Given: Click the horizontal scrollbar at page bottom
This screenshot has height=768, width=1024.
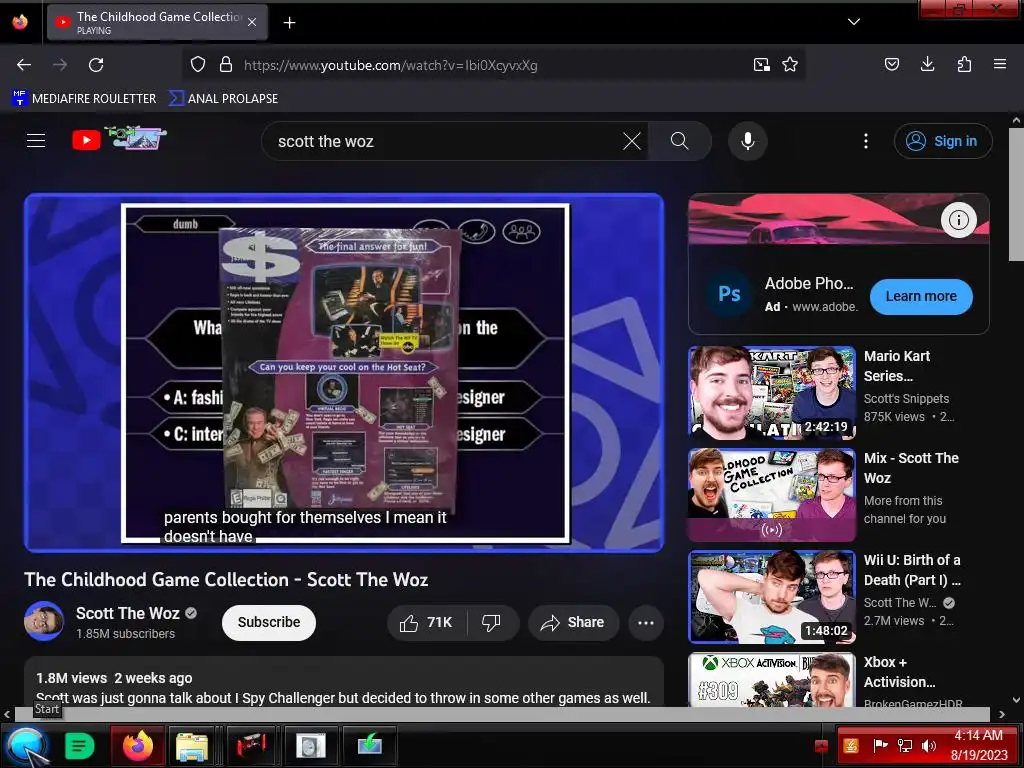Looking at the screenshot, I should tap(503, 714).
